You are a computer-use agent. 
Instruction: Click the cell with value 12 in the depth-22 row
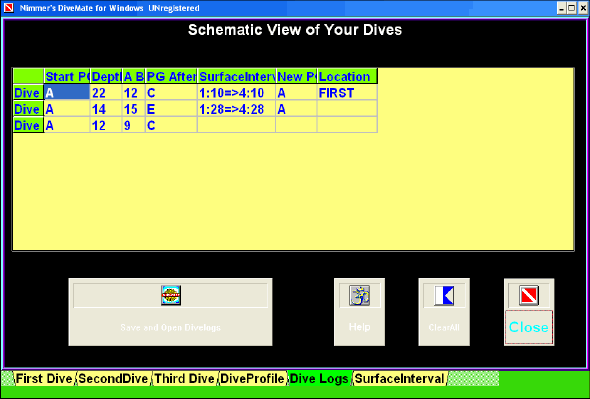[134, 93]
